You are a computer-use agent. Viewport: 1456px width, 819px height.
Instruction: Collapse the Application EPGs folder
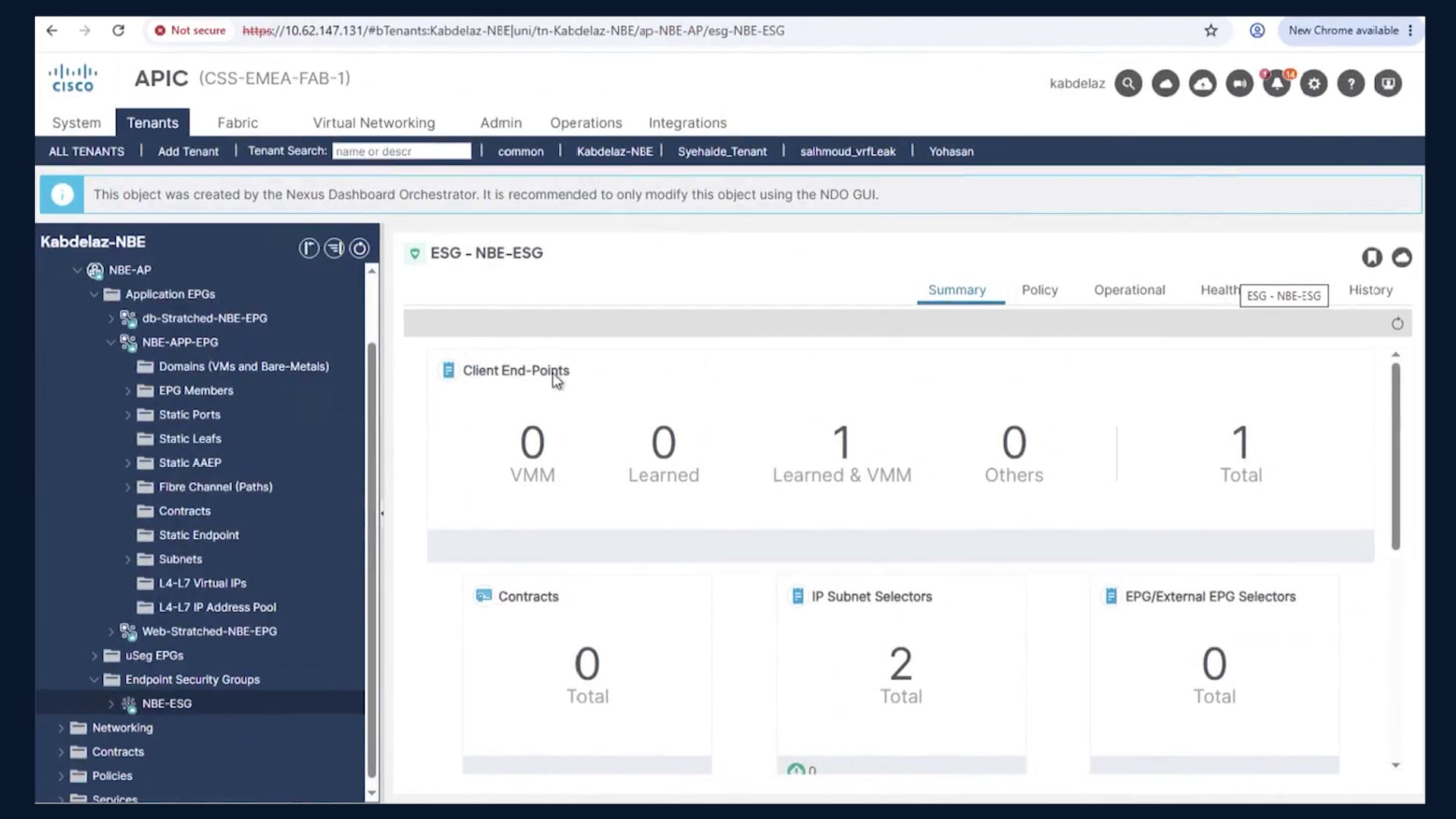[94, 294]
